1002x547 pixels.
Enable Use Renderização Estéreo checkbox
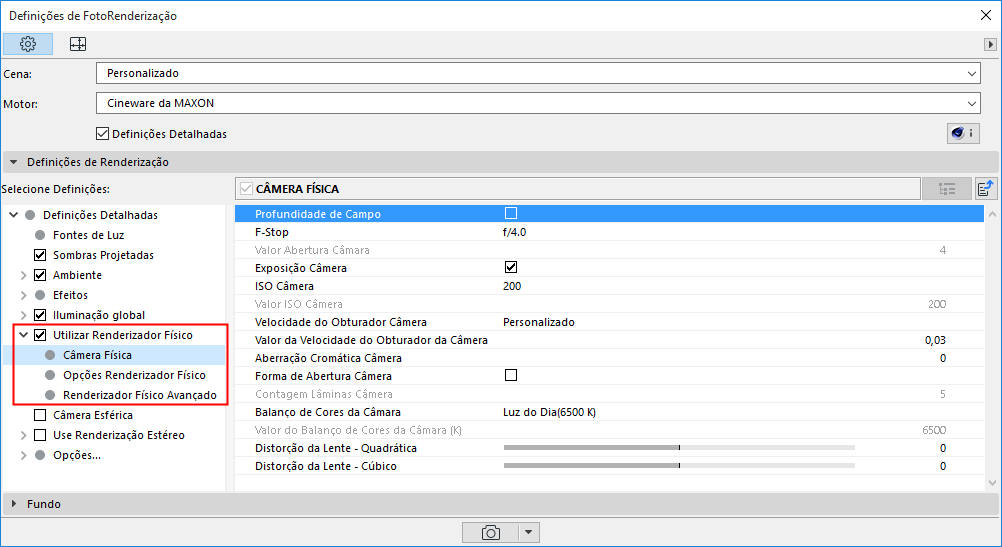click(x=40, y=435)
